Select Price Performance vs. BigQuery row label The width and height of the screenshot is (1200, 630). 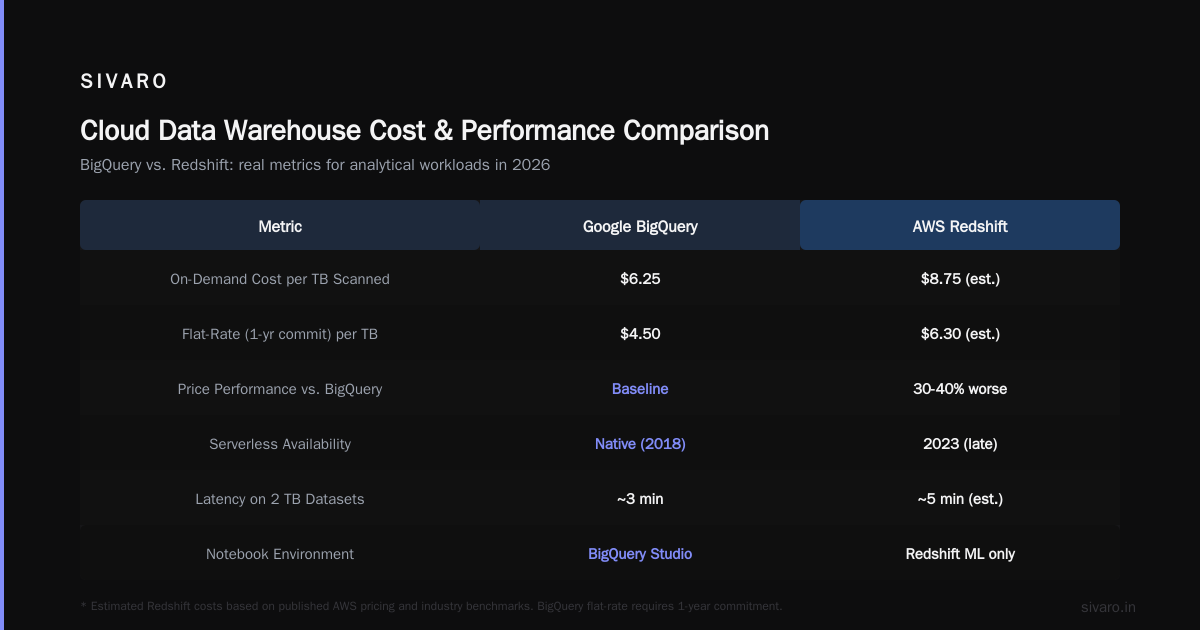click(x=280, y=388)
